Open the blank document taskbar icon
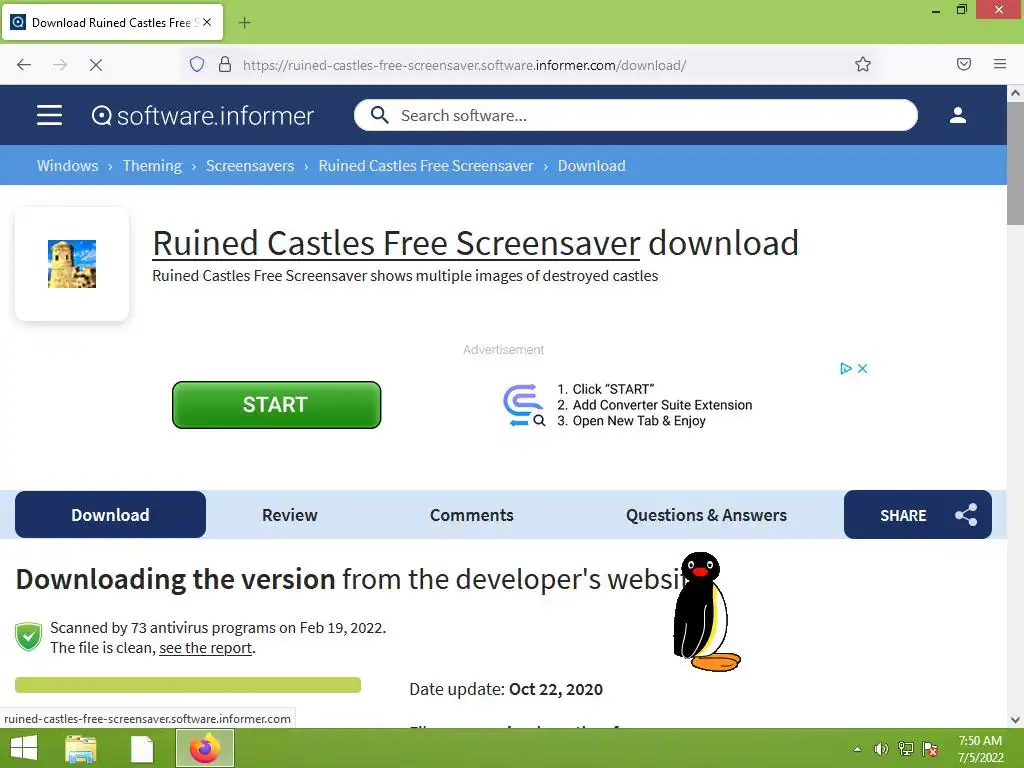 click(x=141, y=749)
